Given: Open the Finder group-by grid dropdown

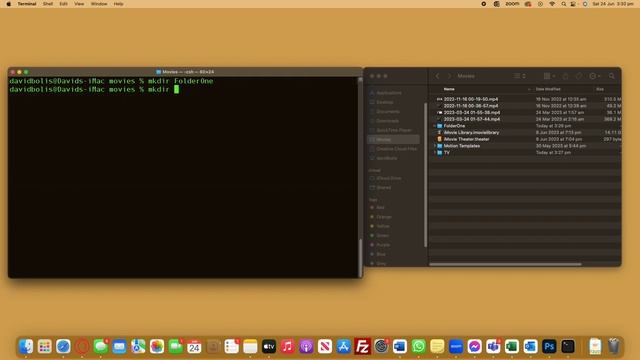Looking at the screenshot, I should tap(549, 76).
